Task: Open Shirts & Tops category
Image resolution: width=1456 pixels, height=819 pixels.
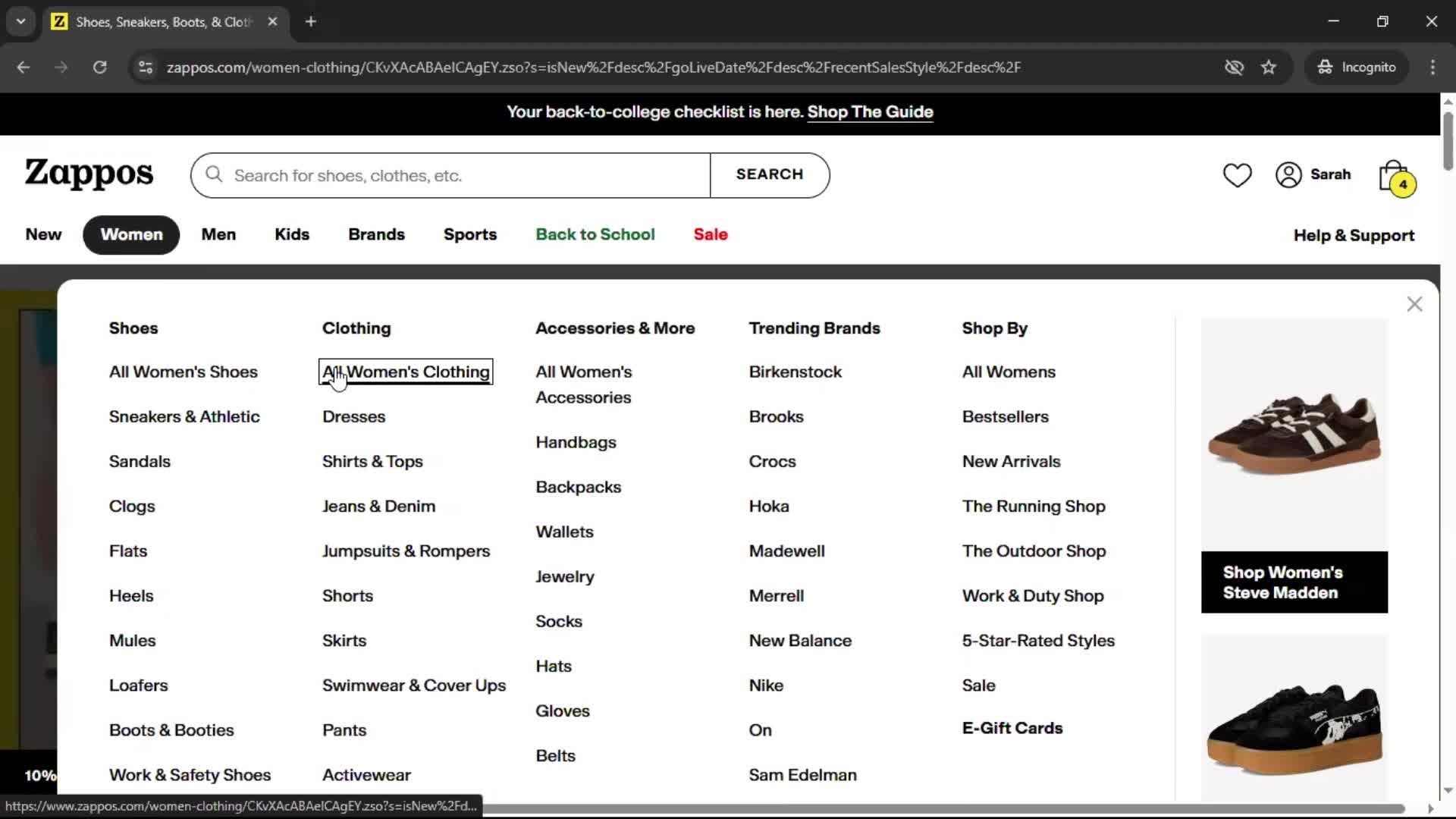Action: coord(372,461)
